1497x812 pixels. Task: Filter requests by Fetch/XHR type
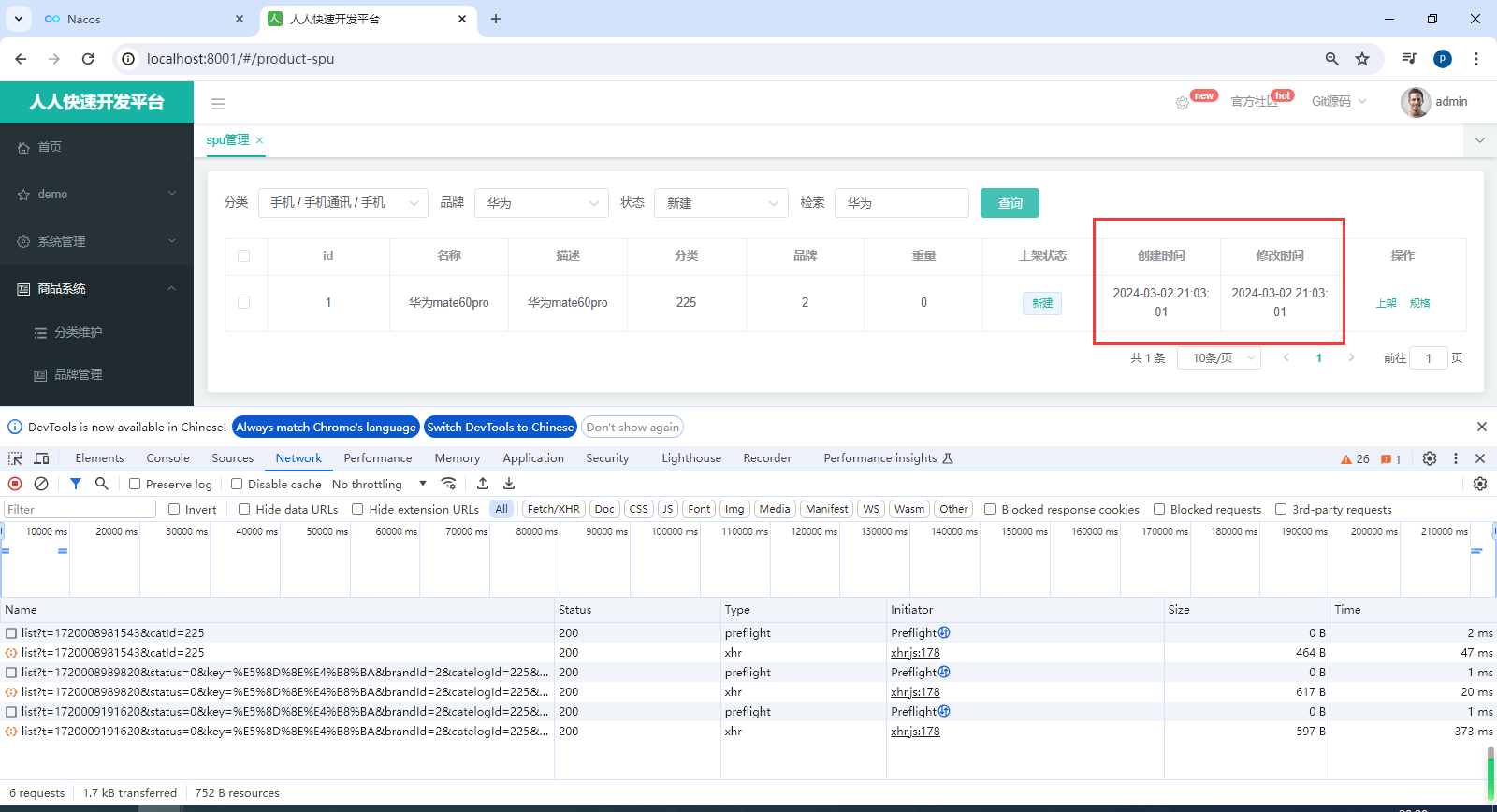click(553, 509)
